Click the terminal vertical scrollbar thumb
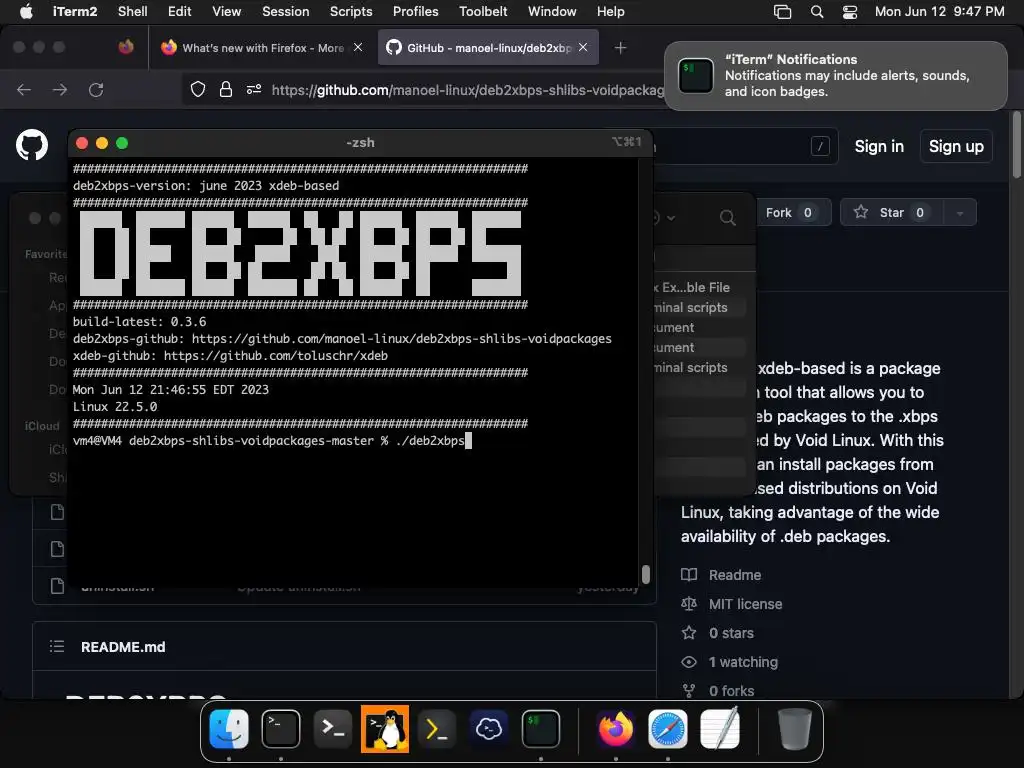1024x768 pixels. pyautogui.click(x=646, y=574)
